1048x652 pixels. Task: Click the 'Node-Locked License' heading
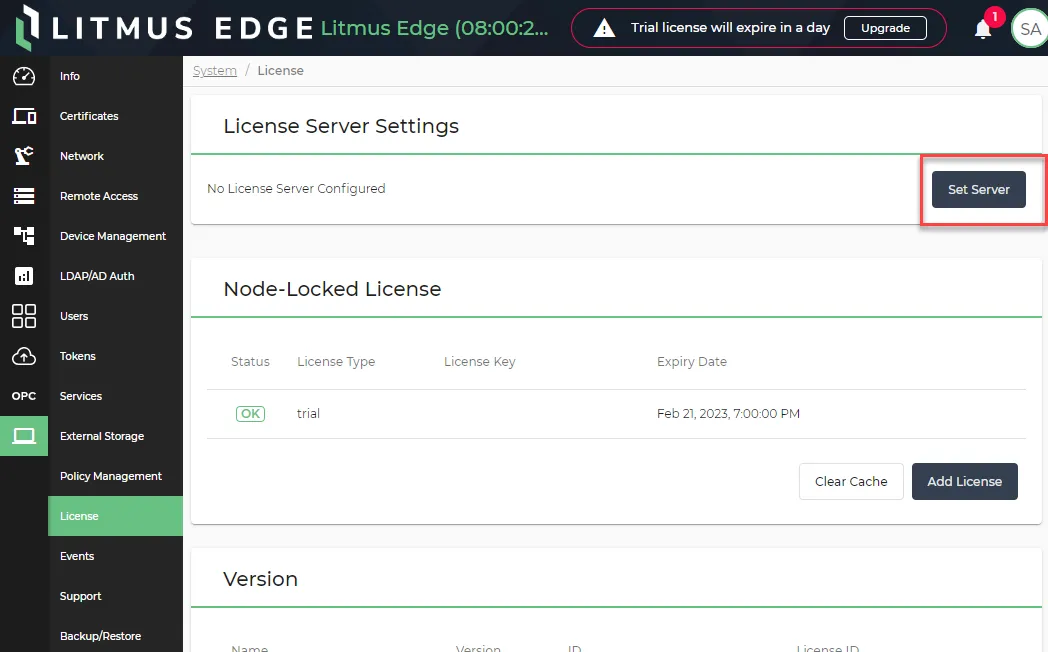[332, 289]
